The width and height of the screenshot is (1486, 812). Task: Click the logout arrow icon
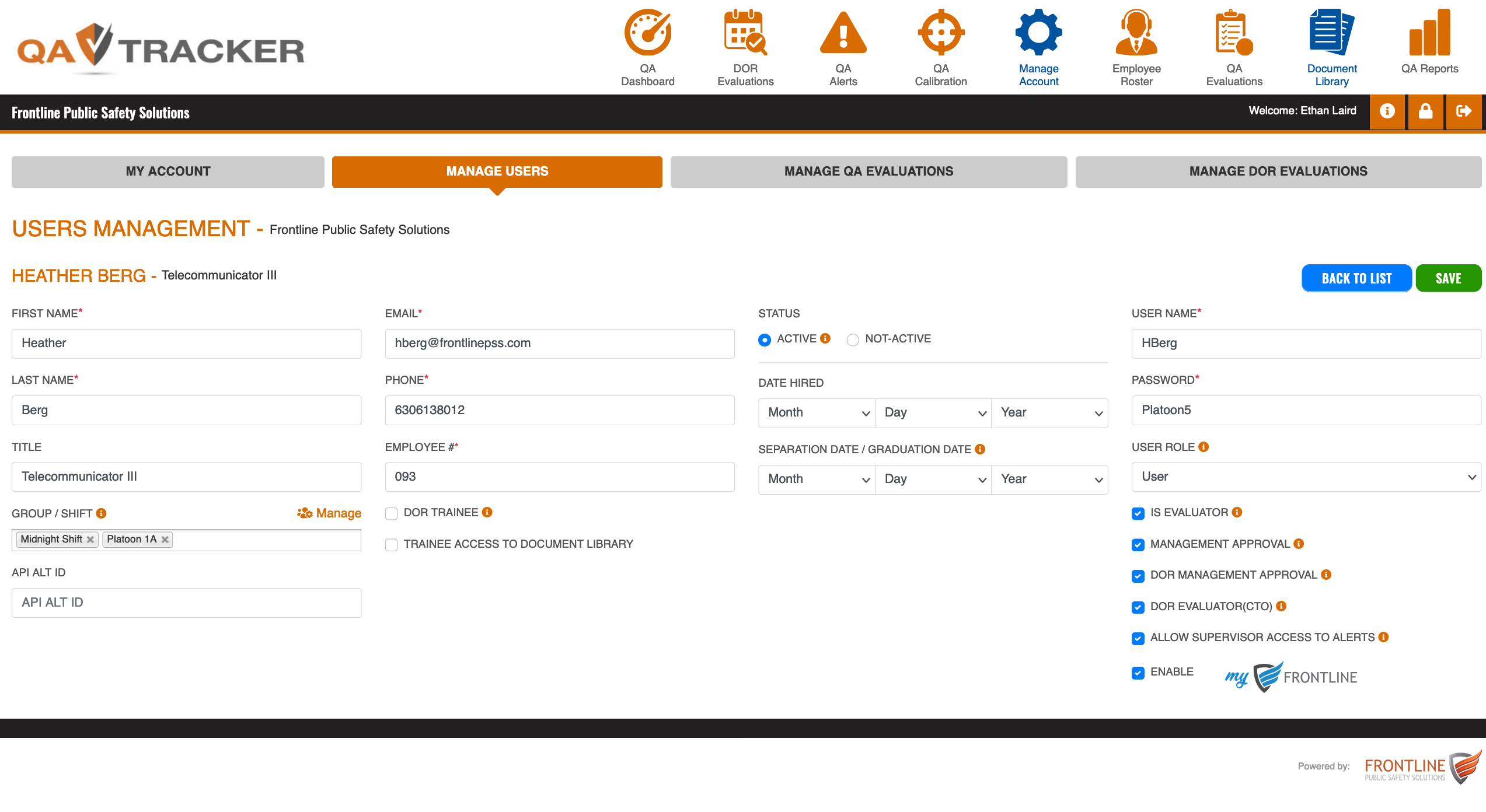click(x=1464, y=111)
